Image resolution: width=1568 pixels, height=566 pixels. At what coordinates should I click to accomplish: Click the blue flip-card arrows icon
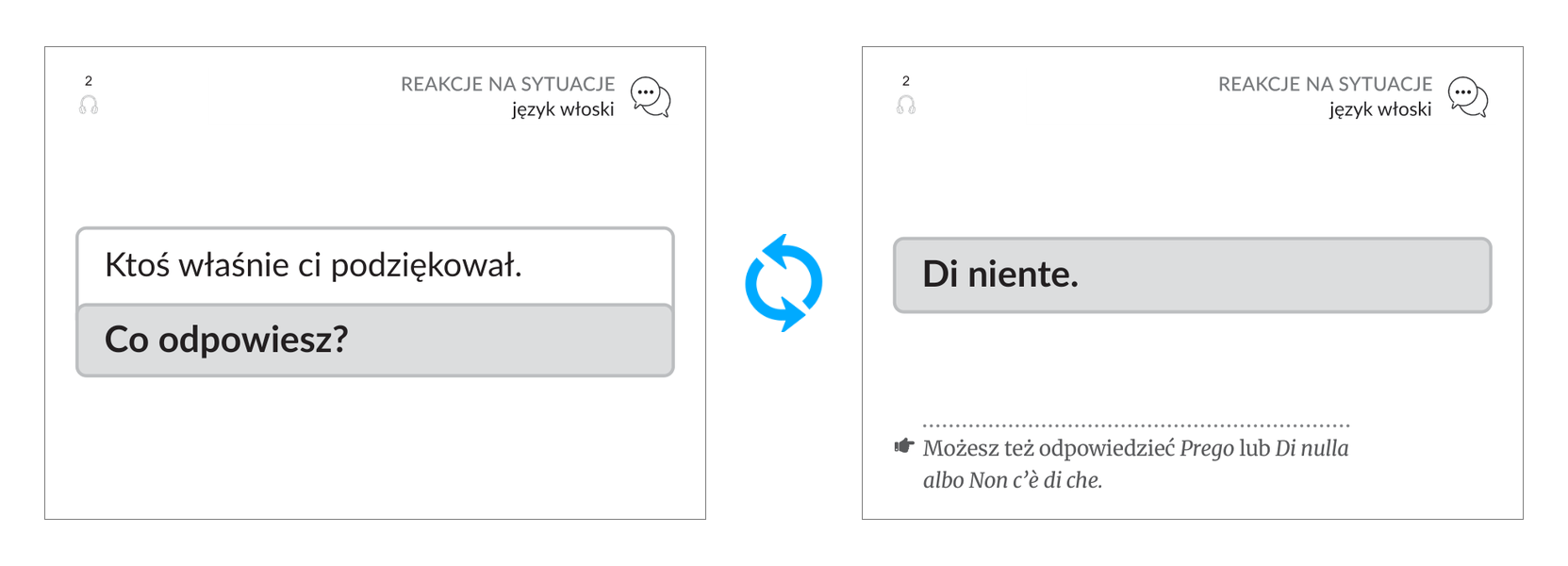pos(784,283)
